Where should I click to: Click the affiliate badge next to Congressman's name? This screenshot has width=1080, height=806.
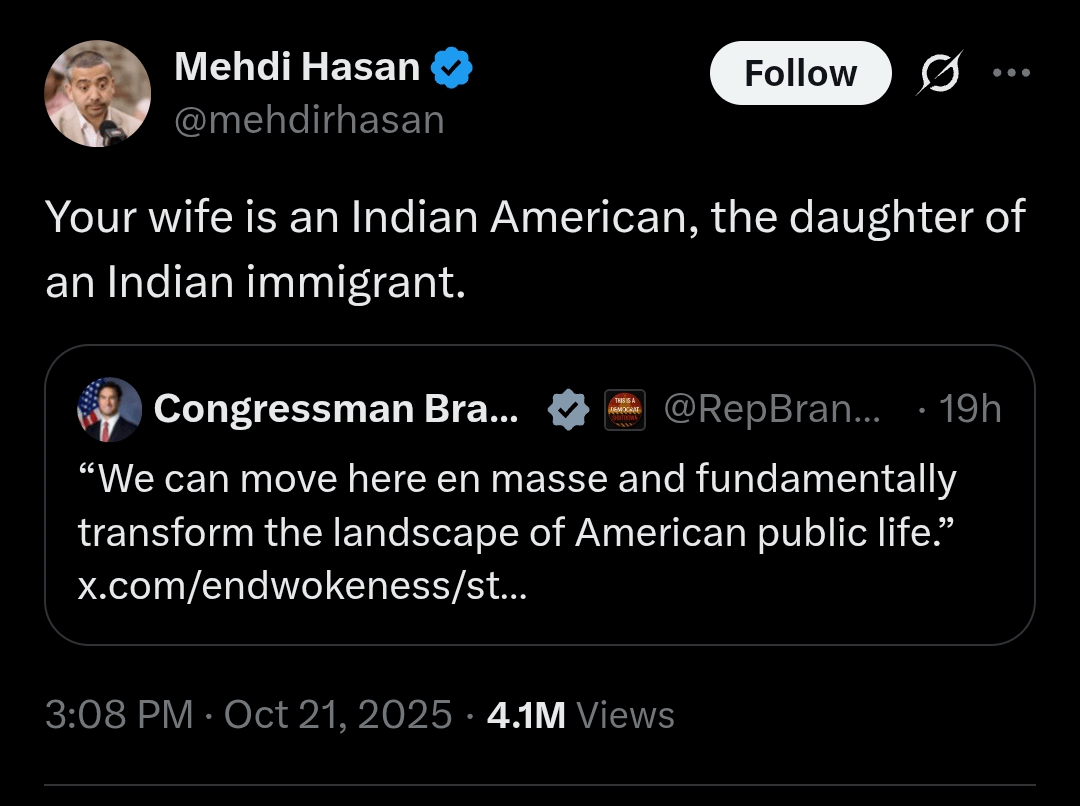click(x=624, y=409)
